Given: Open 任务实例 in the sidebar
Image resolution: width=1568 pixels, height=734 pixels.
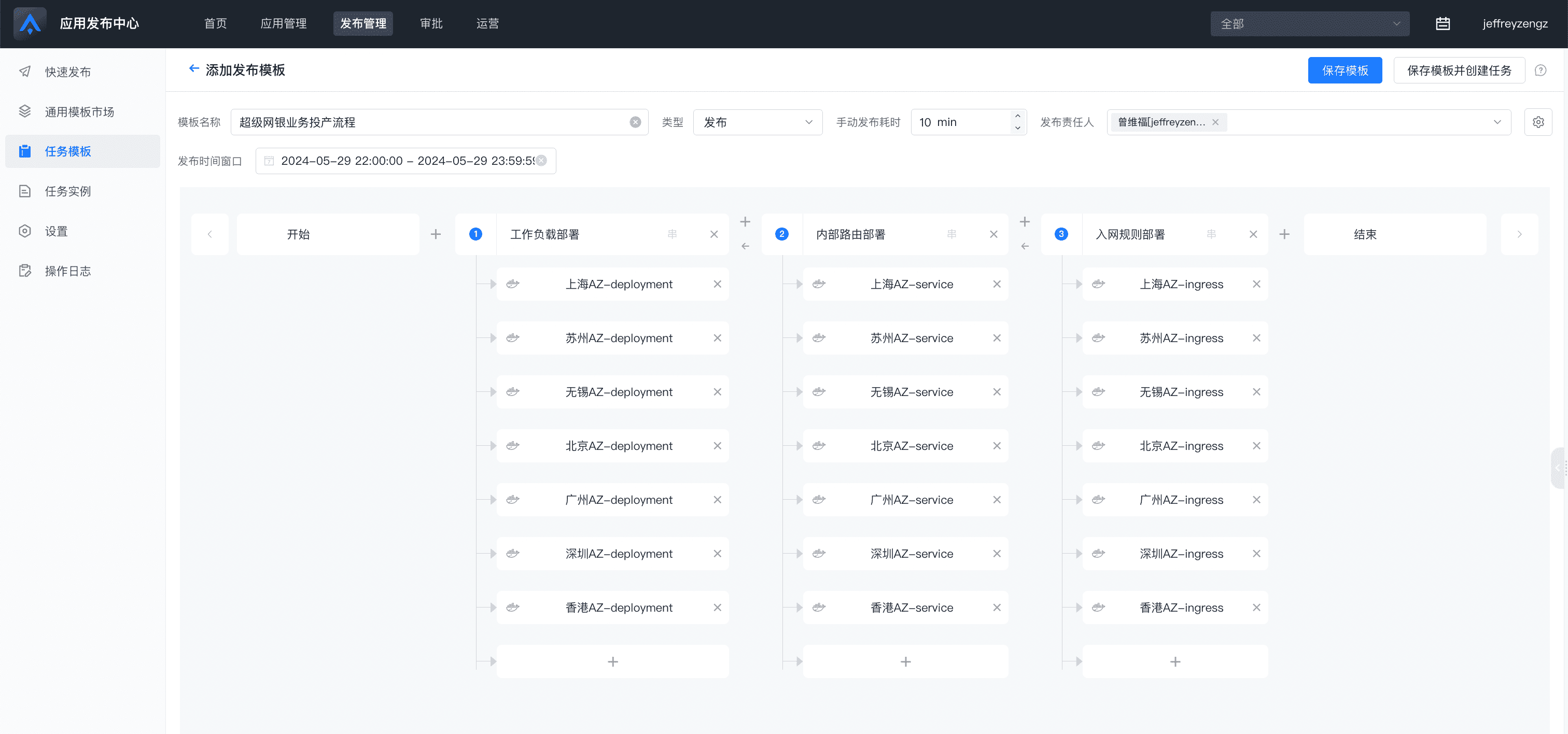Looking at the screenshot, I should [67, 192].
